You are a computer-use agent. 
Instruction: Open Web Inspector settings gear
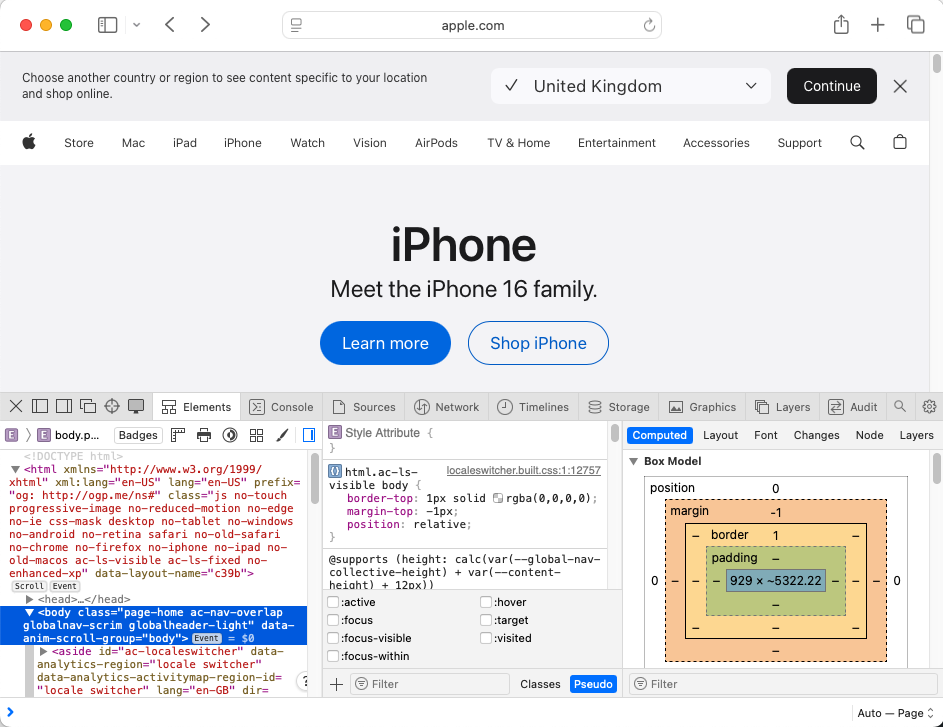929,406
